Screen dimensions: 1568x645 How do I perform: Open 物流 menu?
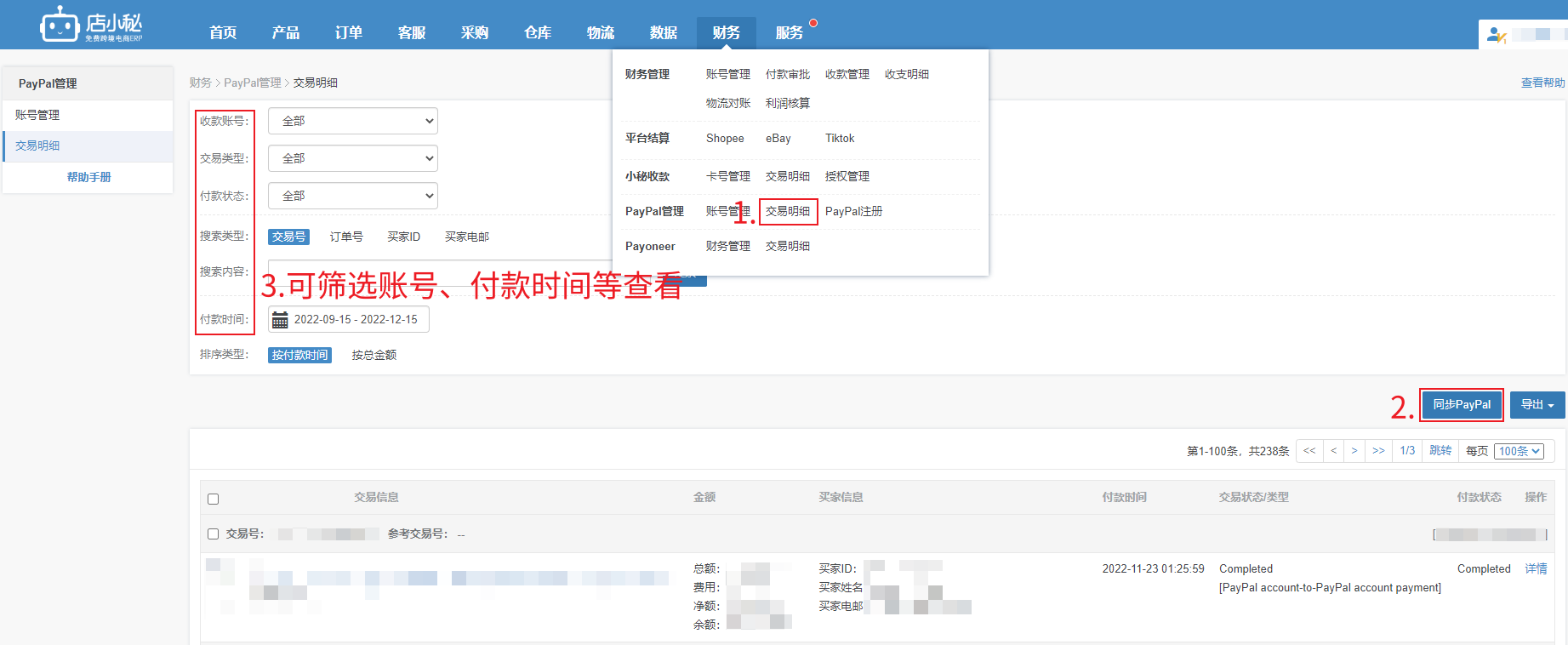[x=601, y=32]
